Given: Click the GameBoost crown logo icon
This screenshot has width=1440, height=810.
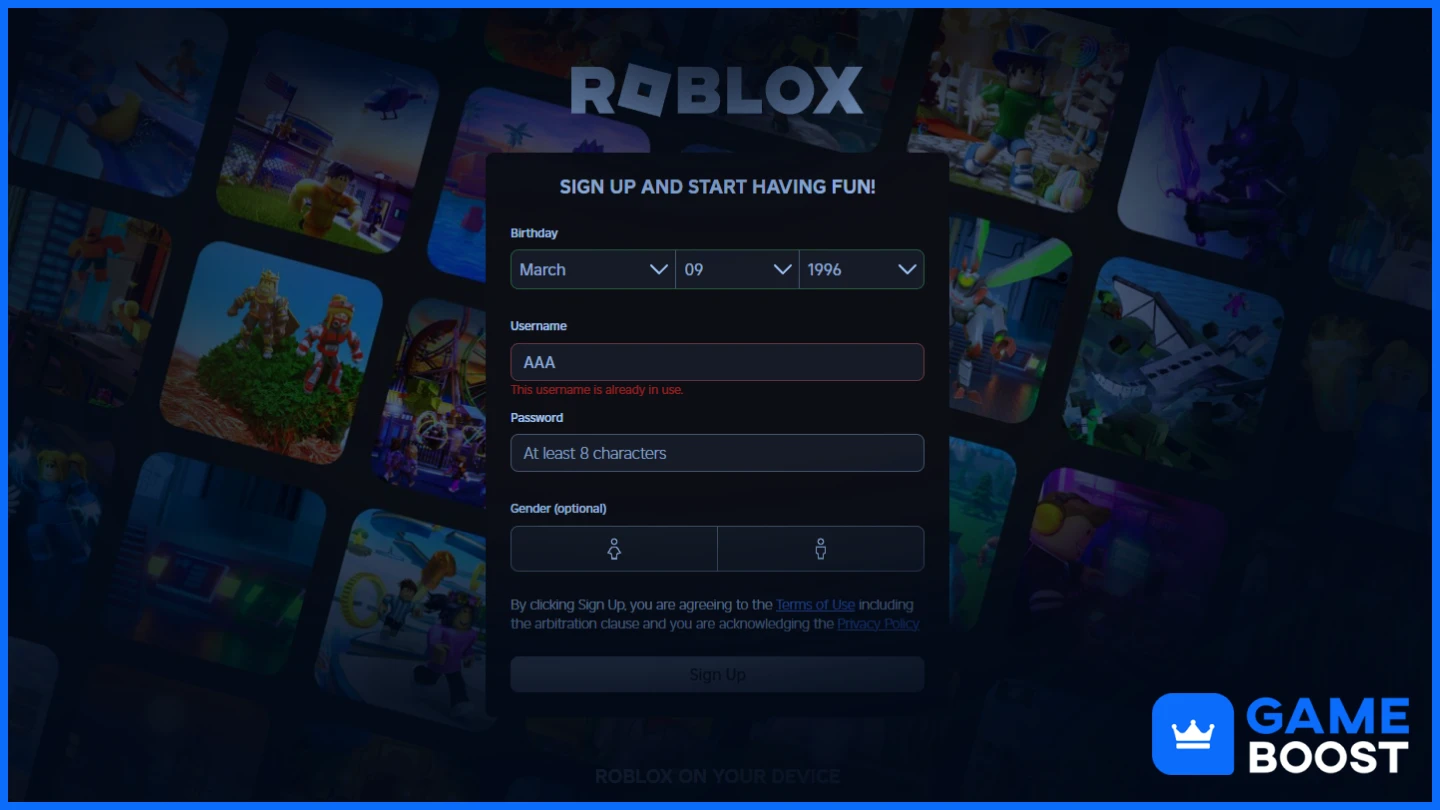Looking at the screenshot, I should coord(1192,734).
